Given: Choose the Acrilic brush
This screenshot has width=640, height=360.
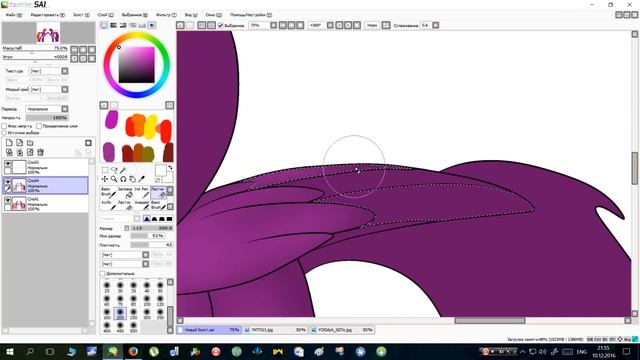Looking at the screenshot, I should click(x=108, y=205).
